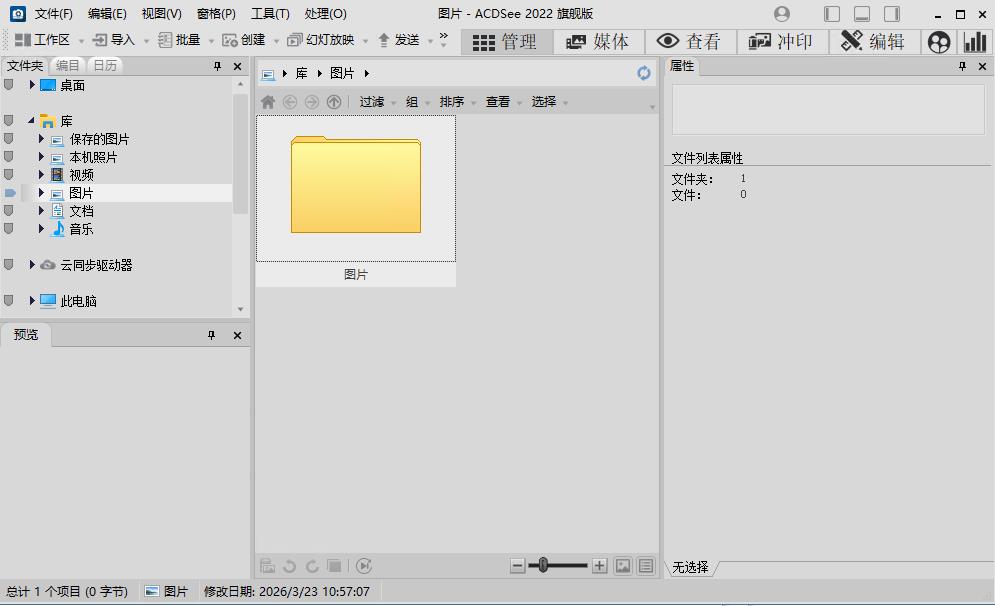Zoom in with the + button
995x606 pixels.
click(x=599, y=565)
